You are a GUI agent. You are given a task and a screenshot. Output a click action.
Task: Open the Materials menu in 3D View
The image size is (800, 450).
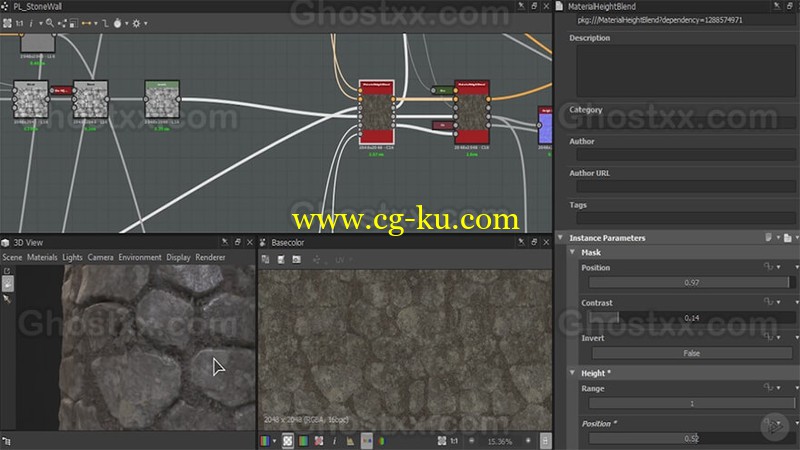42,257
